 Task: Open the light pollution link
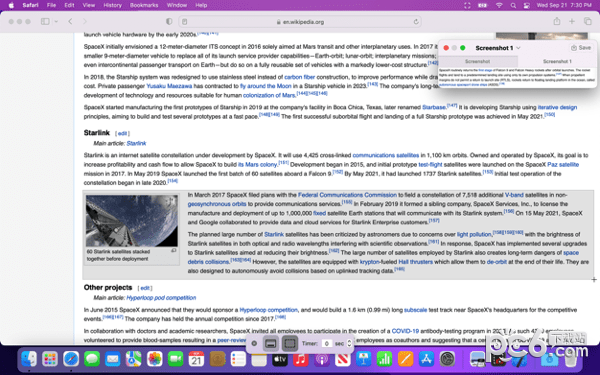474,234
